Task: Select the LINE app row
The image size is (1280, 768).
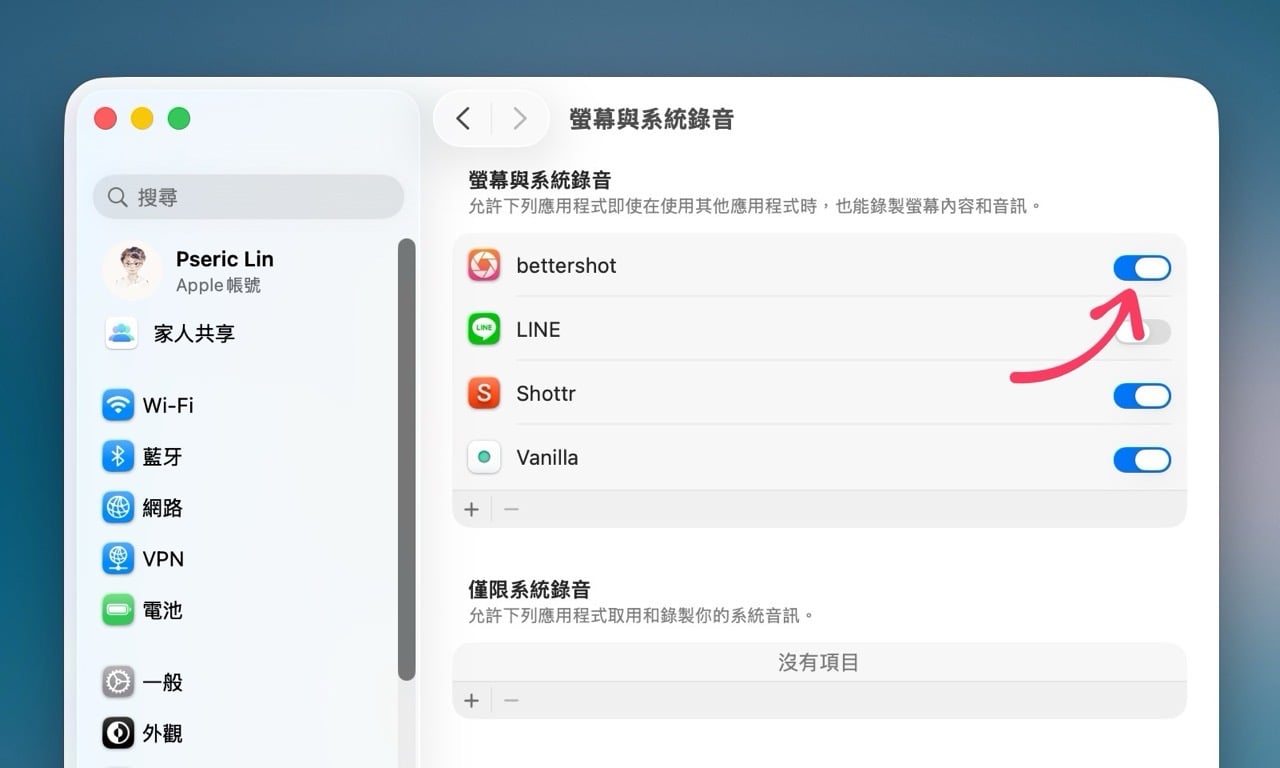Action: click(780, 330)
